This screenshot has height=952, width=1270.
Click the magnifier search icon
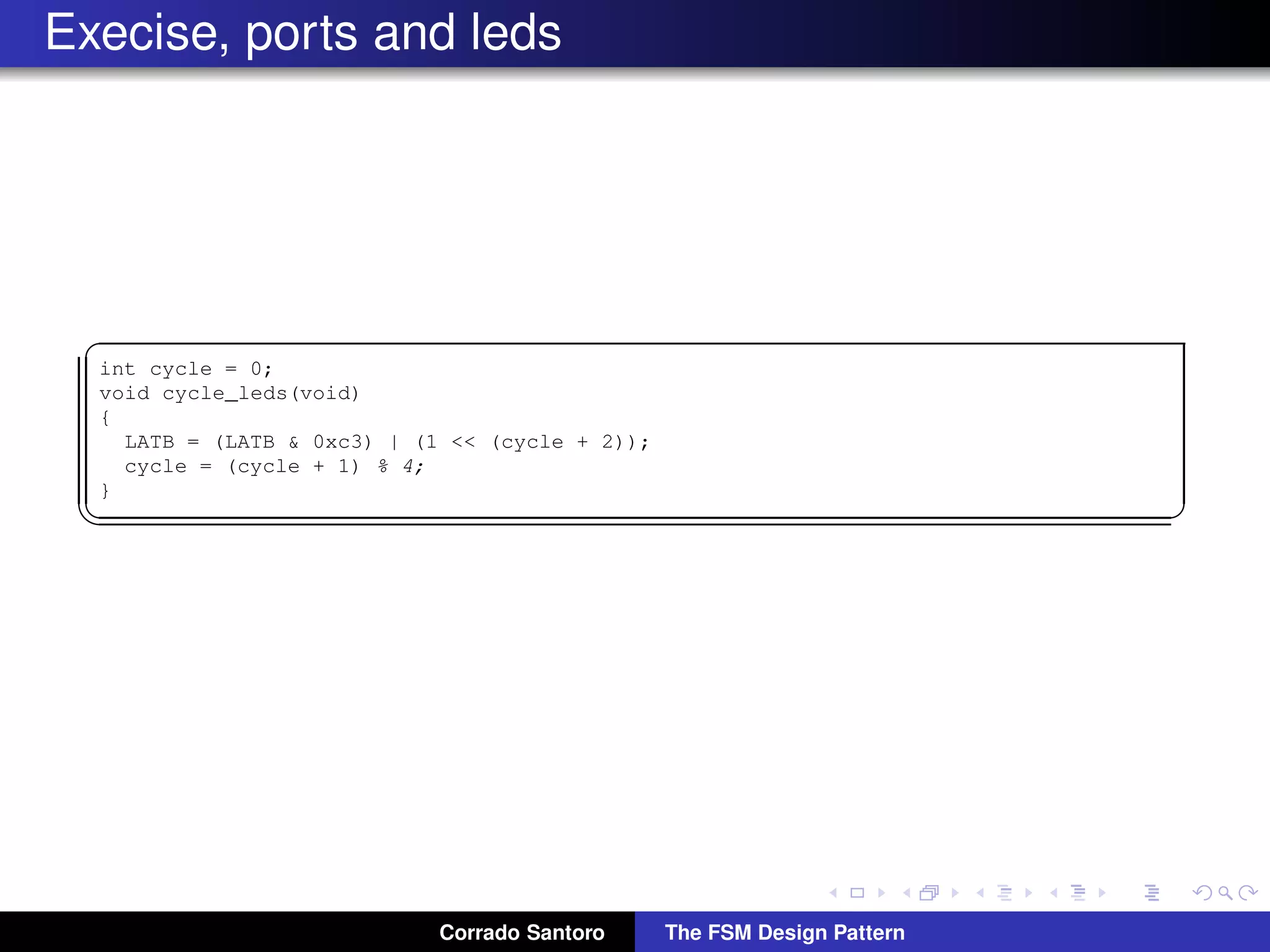click(1225, 892)
